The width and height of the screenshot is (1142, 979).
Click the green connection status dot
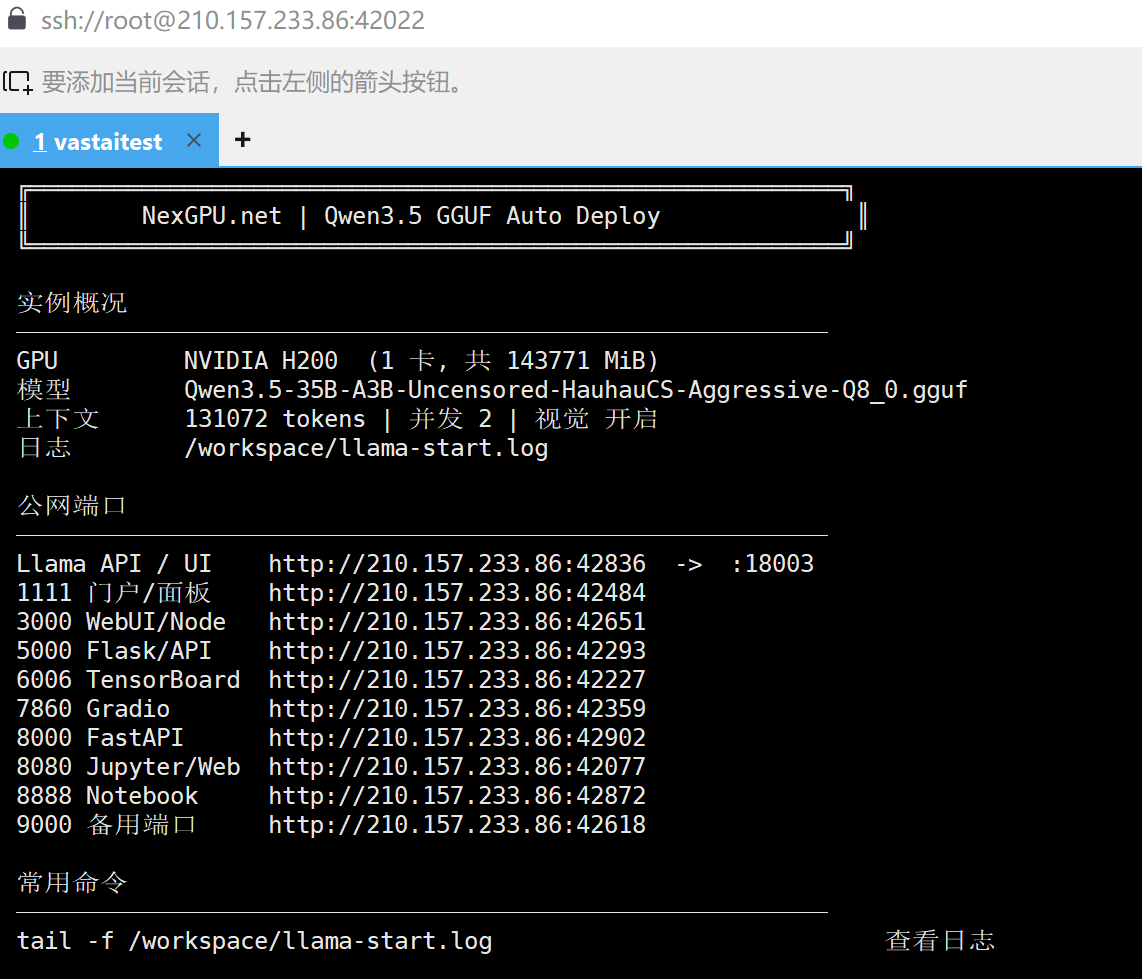[x=11, y=141]
